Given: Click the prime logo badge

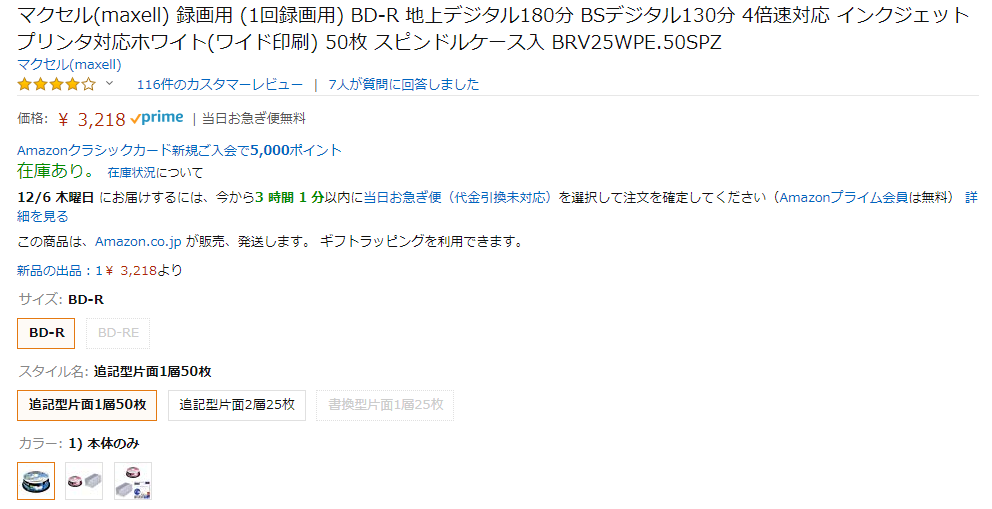Looking at the screenshot, I should (x=157, y=118).
